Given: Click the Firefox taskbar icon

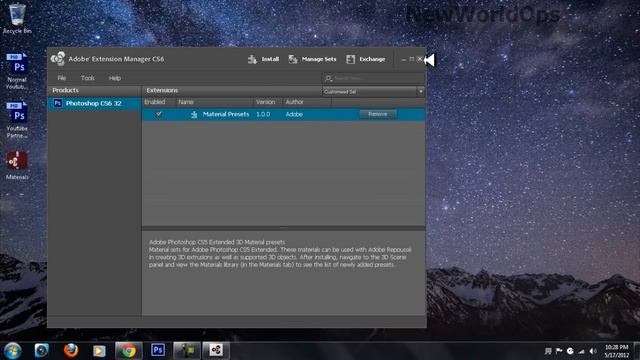Looking at the screenshot, I should 71,351.
